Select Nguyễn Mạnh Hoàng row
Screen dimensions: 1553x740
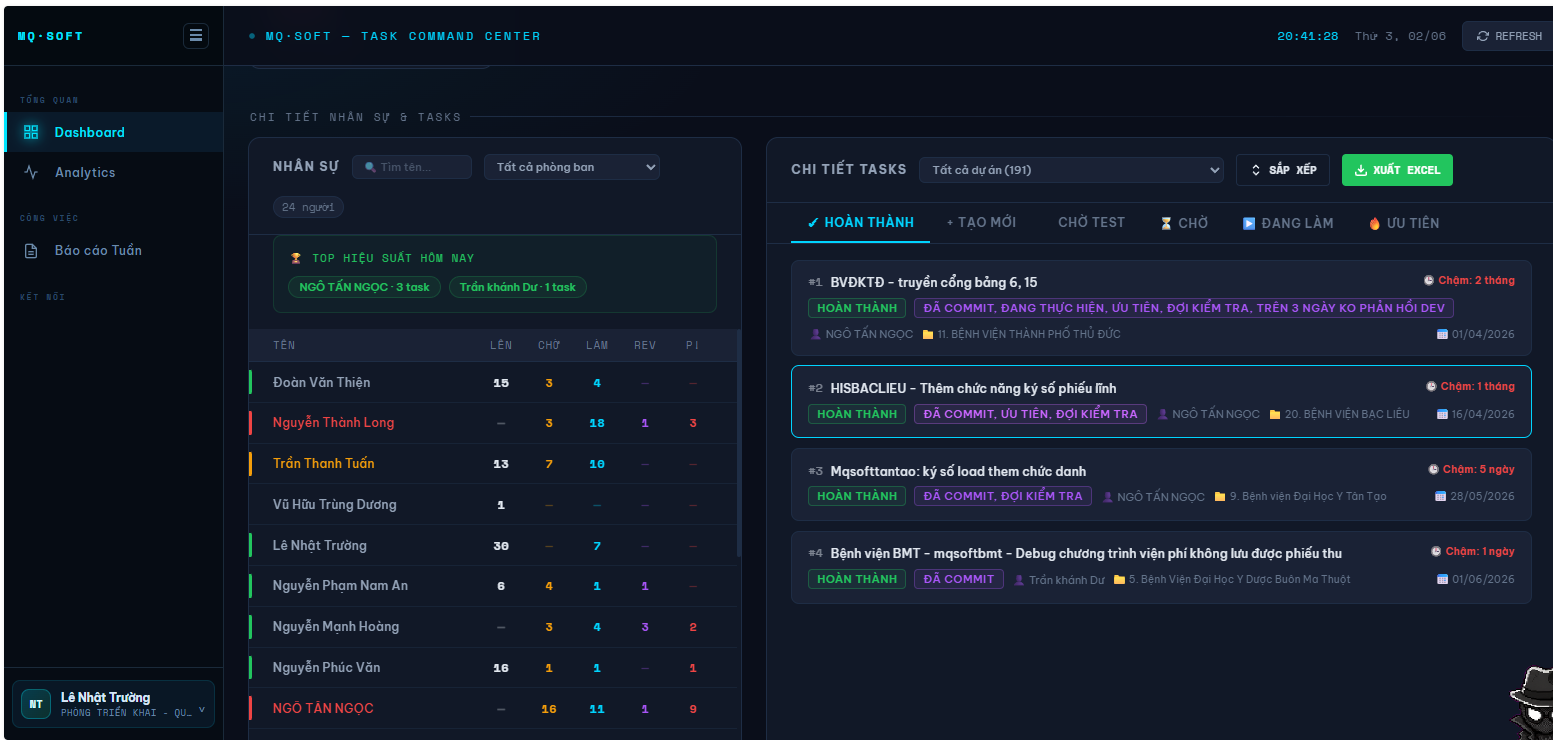[x=493, y=627]
